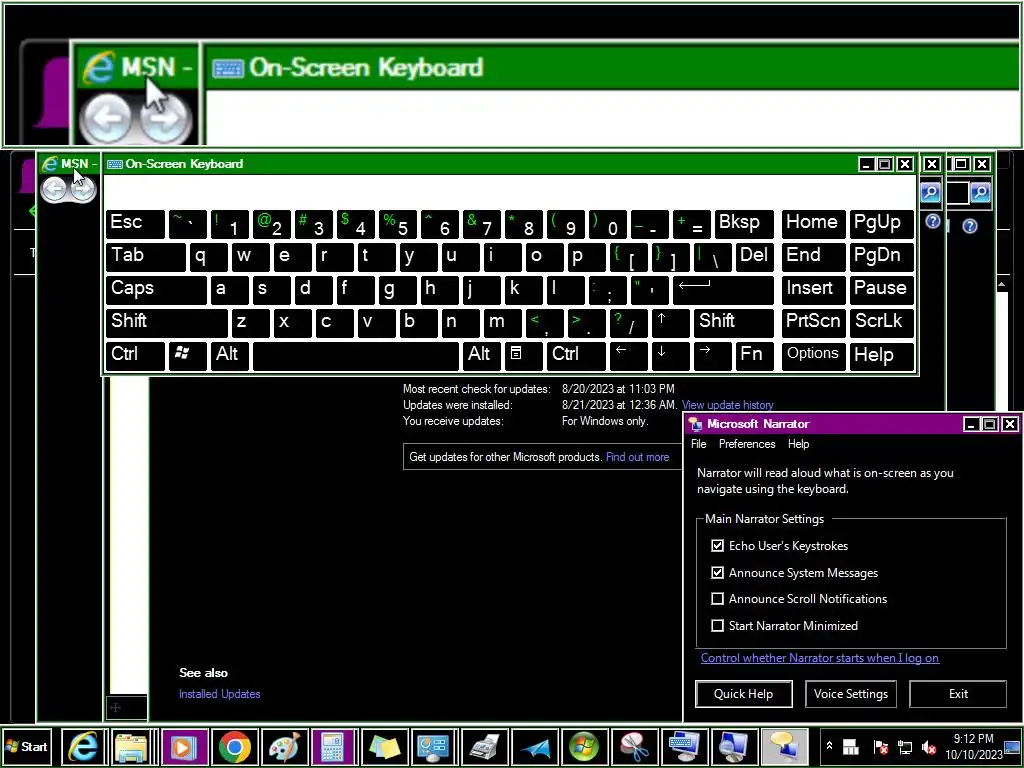This screenshot has height=768, width=1024.
Task: Click the Tab key on On-Screen Keyboard
Action: [146, 256]
